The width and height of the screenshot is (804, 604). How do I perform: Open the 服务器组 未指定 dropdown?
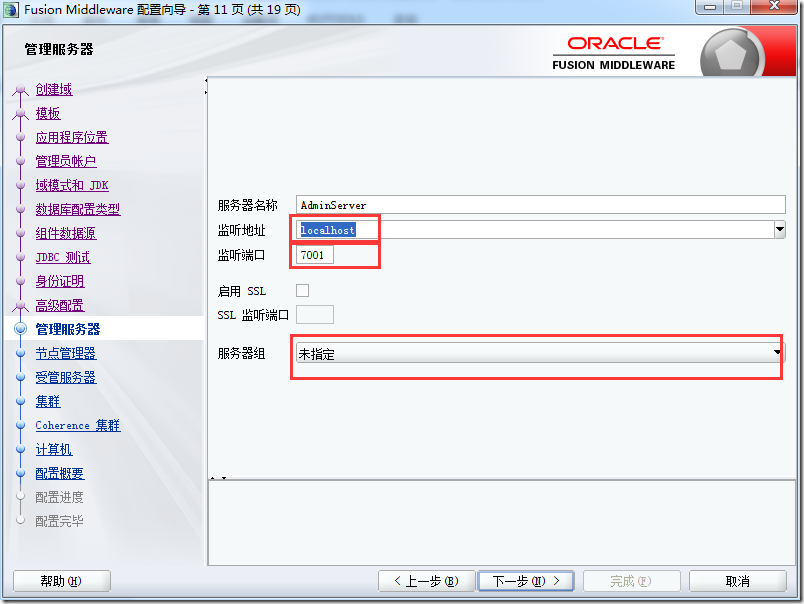(540, 353)
